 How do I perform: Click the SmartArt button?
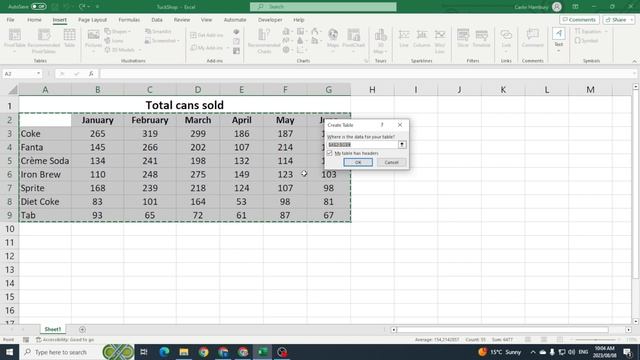158,31
